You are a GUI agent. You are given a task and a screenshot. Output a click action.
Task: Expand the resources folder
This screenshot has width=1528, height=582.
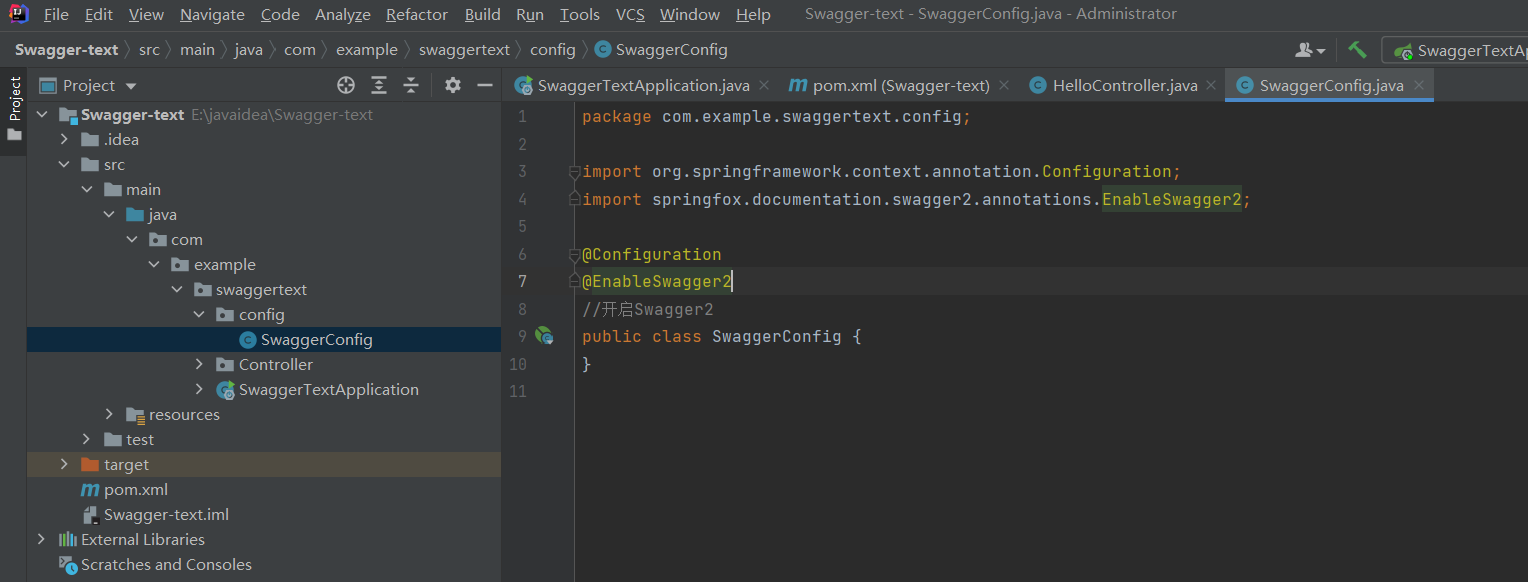tap(109, 414)
